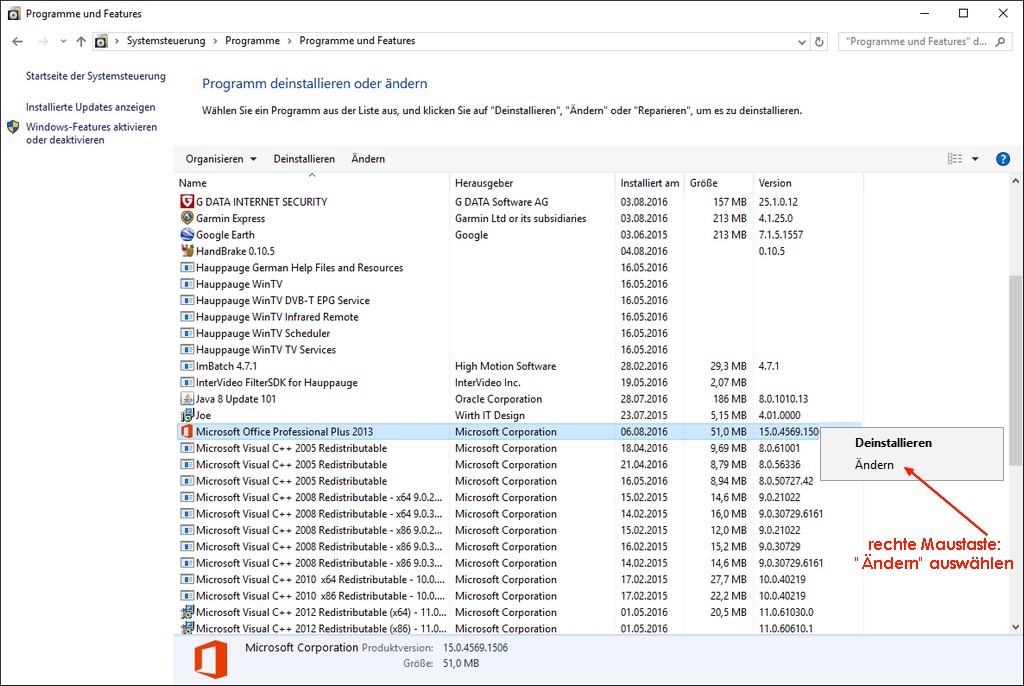Click the G DATA Internet Security program icon

click(x=187, y=201)
